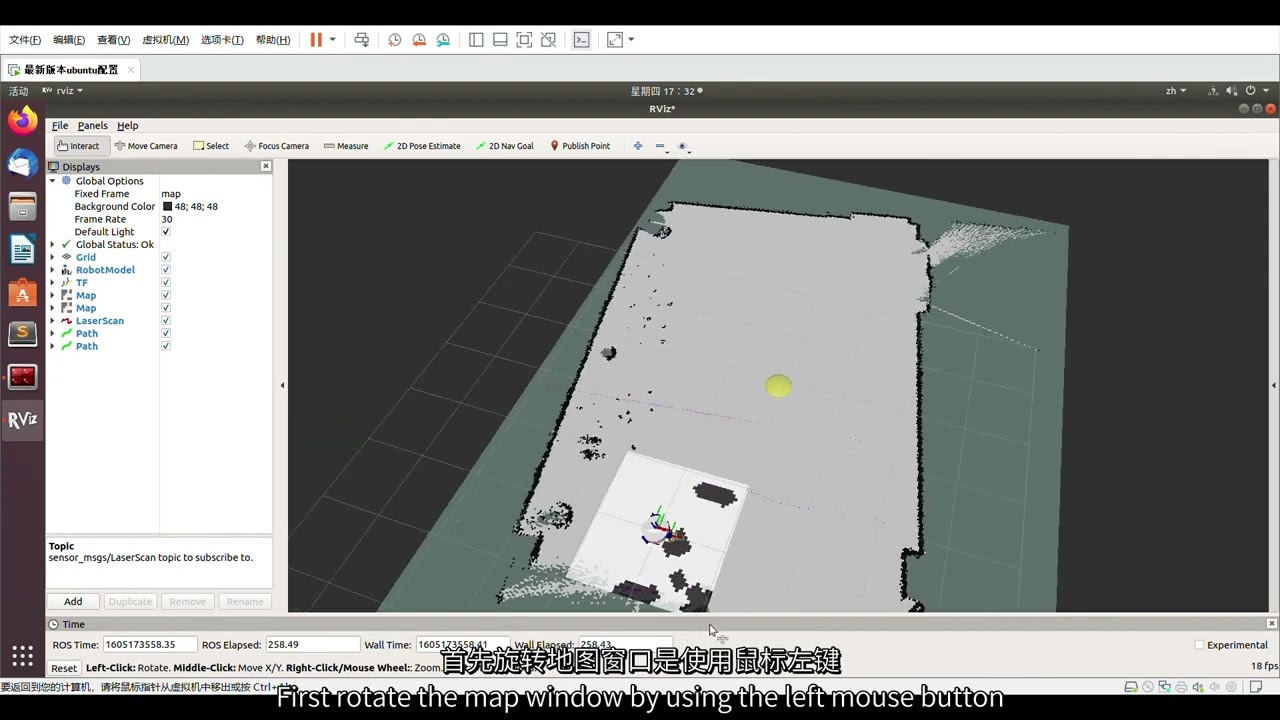This screenshot has width=1280, height=720.
Task: Open Thunderbird Mail from the dock
Action: [22, 164]
